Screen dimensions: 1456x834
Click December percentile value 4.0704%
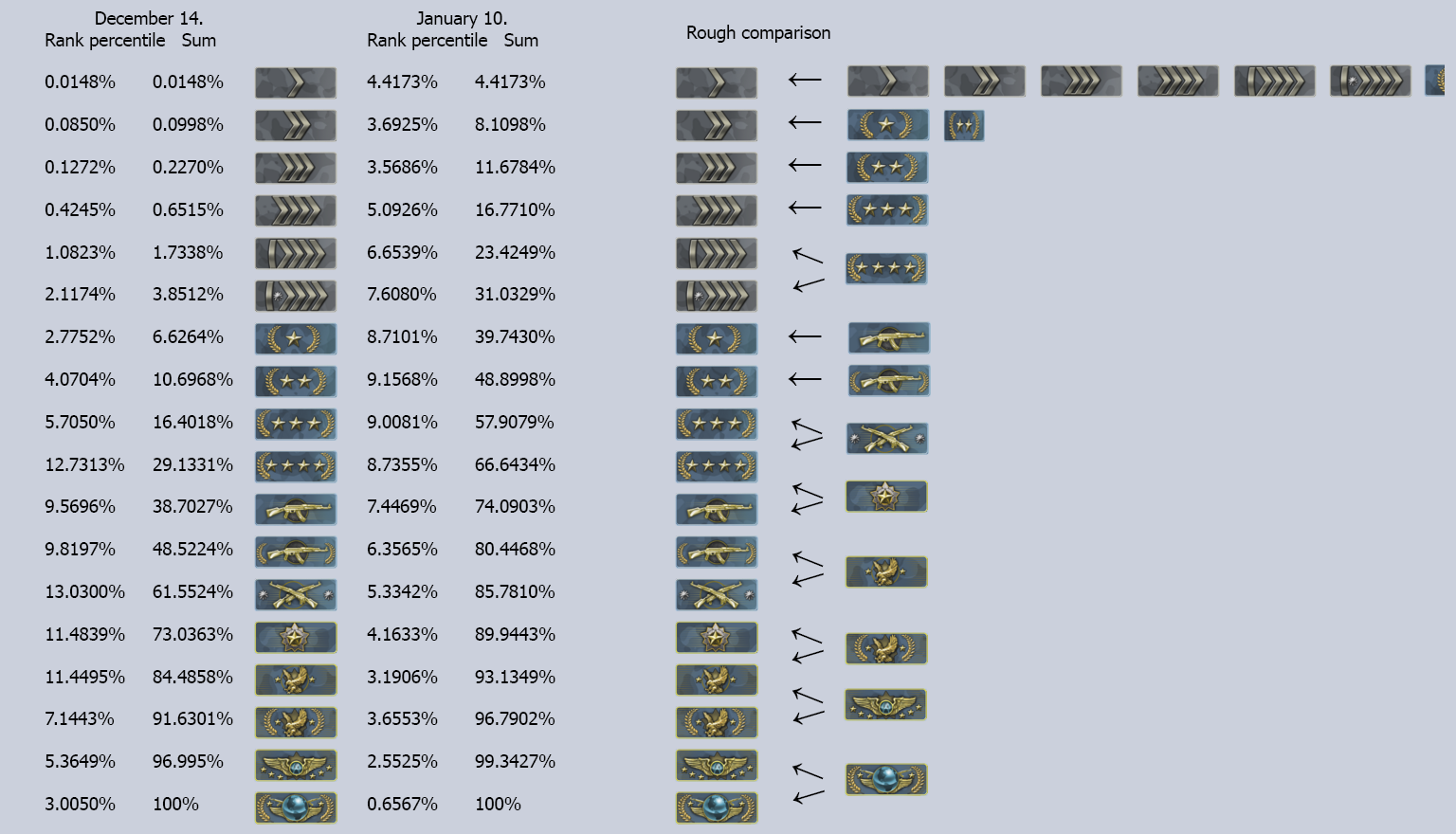pos(81,380)
